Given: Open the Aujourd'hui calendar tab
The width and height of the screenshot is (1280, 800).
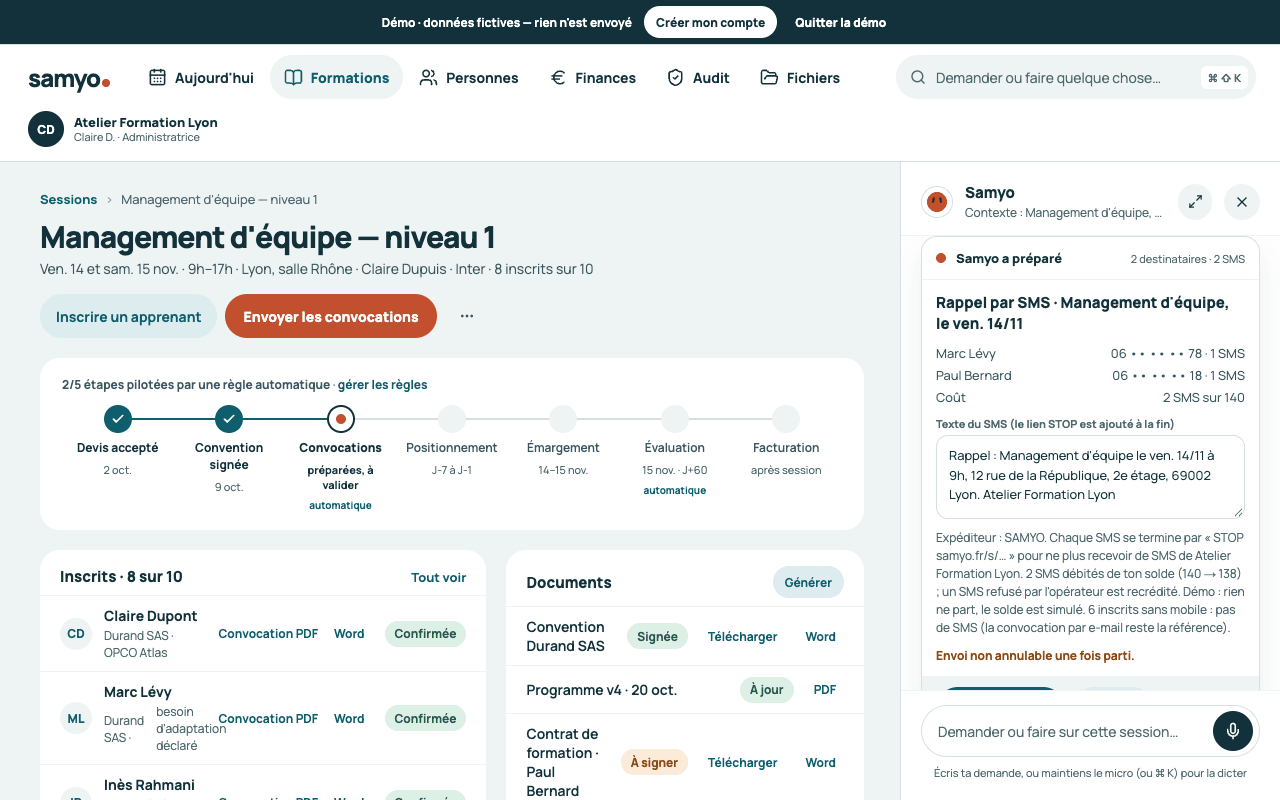Looking at the screenshot, I should 201,77.
